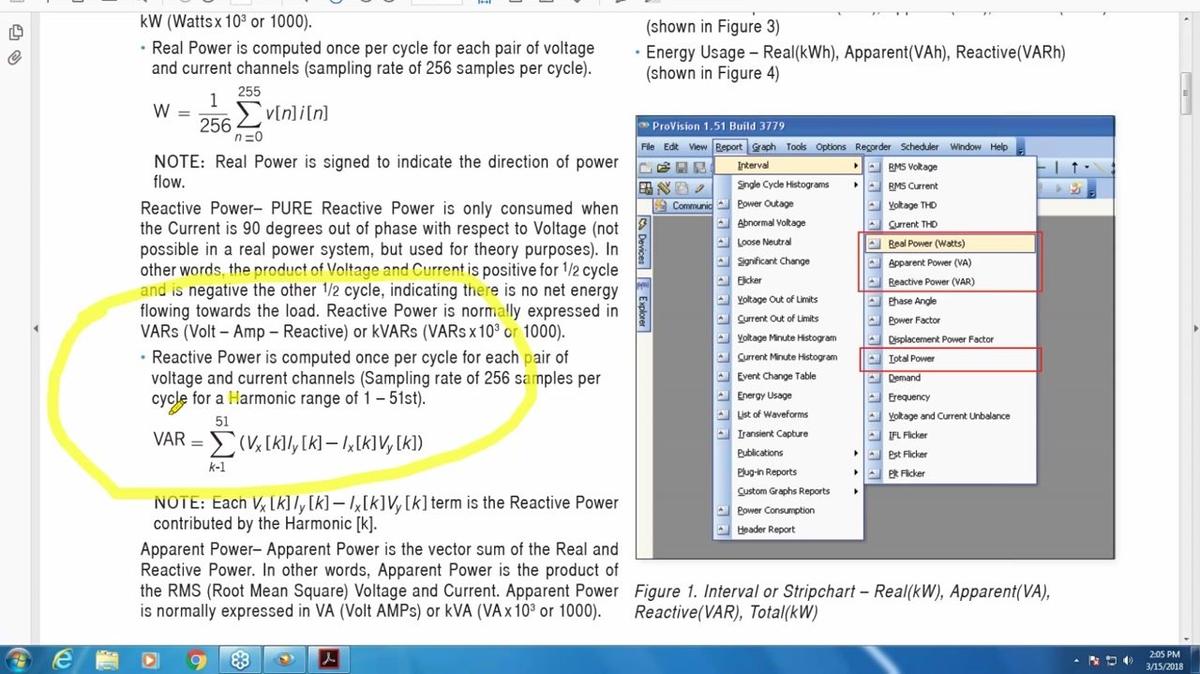Choose Total Power from the Interval submenu
The width and height of the screenshot is (1200, 674).
(x=911, y=358)
